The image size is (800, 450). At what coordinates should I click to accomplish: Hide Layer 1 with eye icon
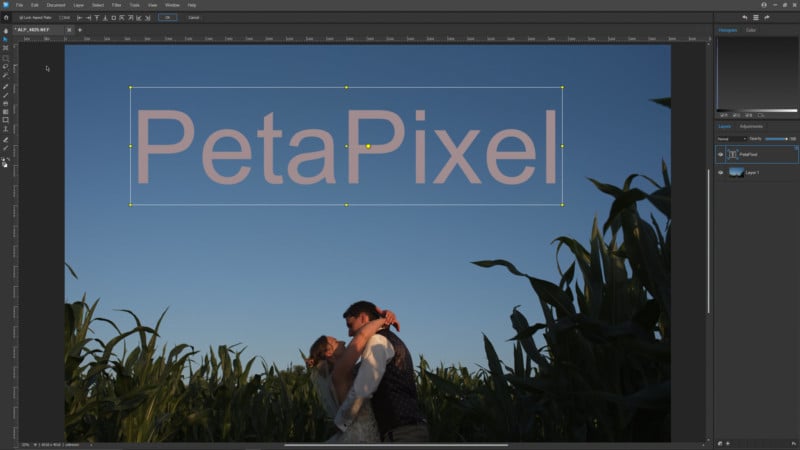pyautogui.click(x=720, y=172)
